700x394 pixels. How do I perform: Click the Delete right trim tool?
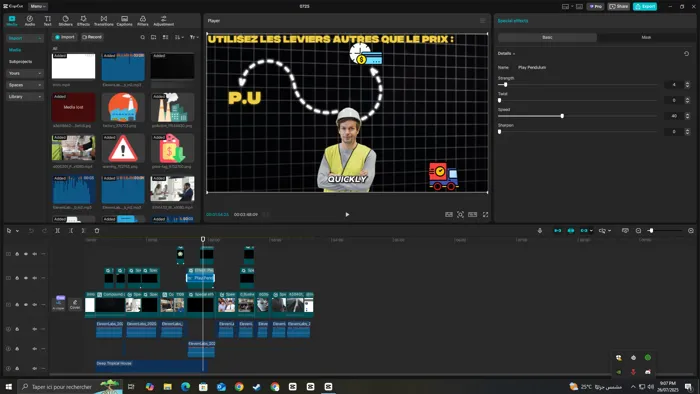[x=83, y=231]
